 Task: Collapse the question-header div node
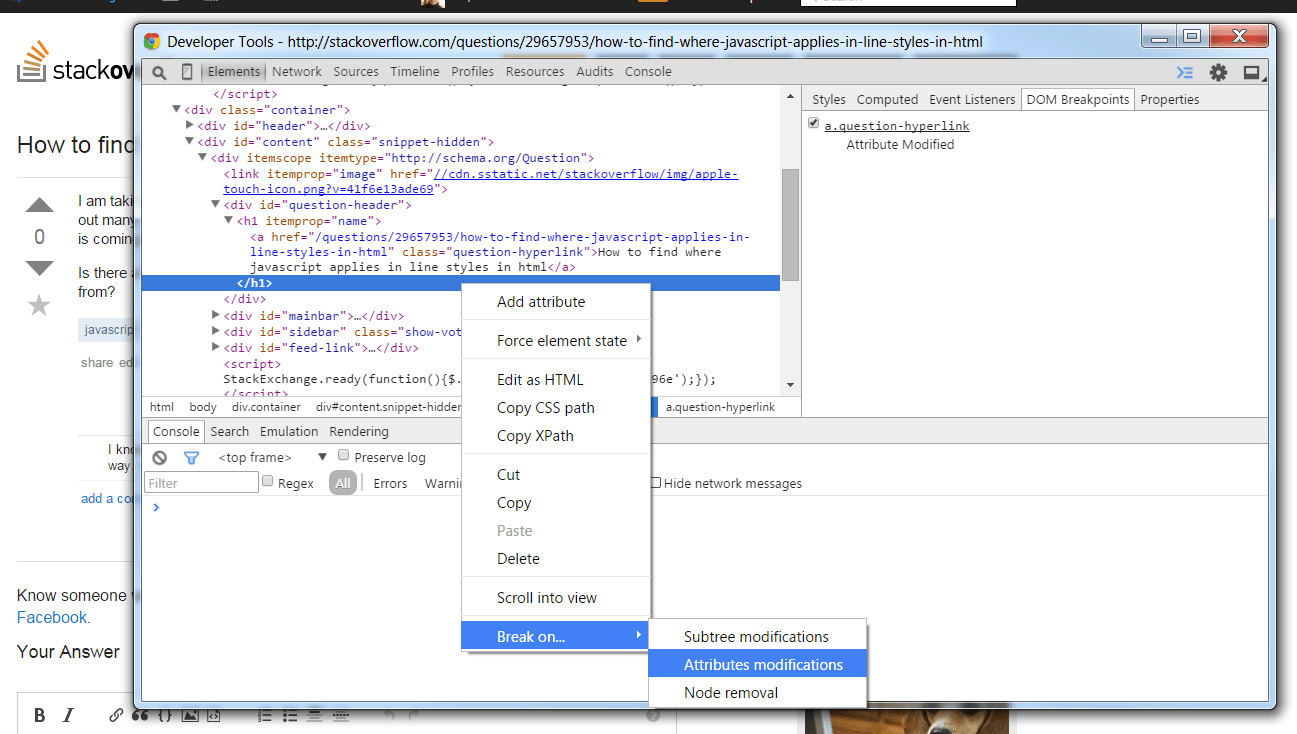tap(216, 205)
